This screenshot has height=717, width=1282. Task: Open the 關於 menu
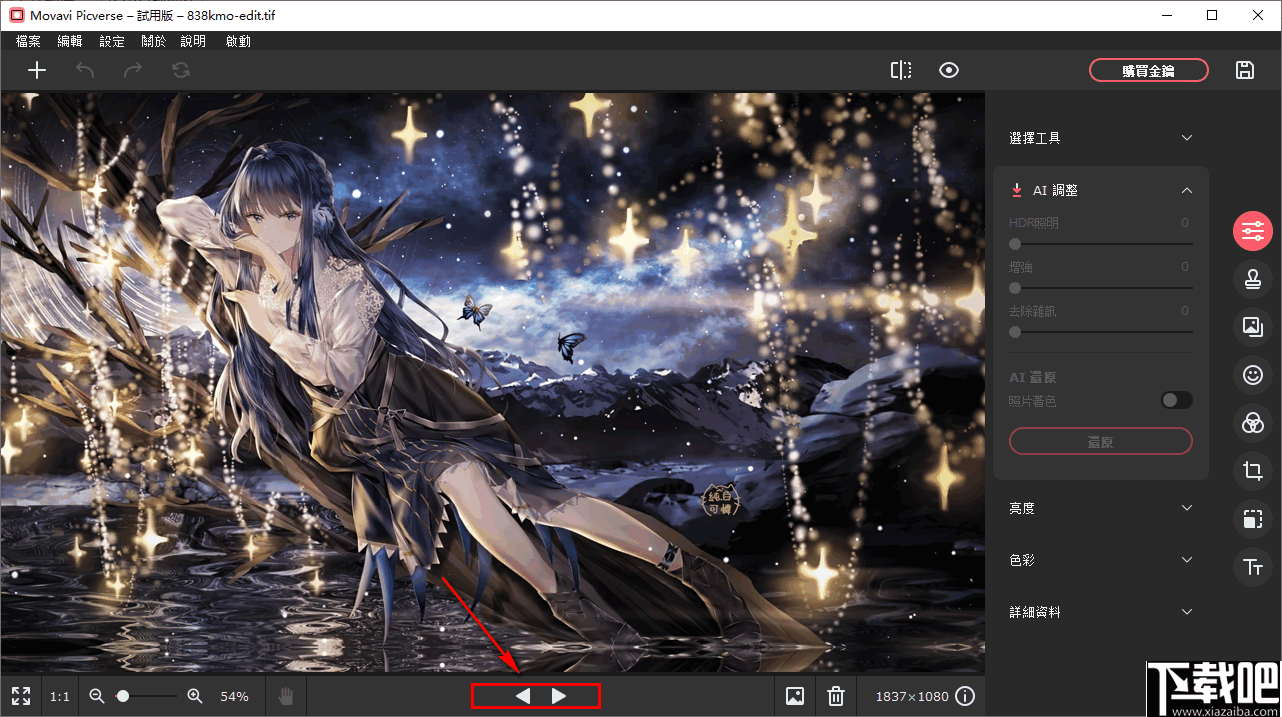[154, 41]
